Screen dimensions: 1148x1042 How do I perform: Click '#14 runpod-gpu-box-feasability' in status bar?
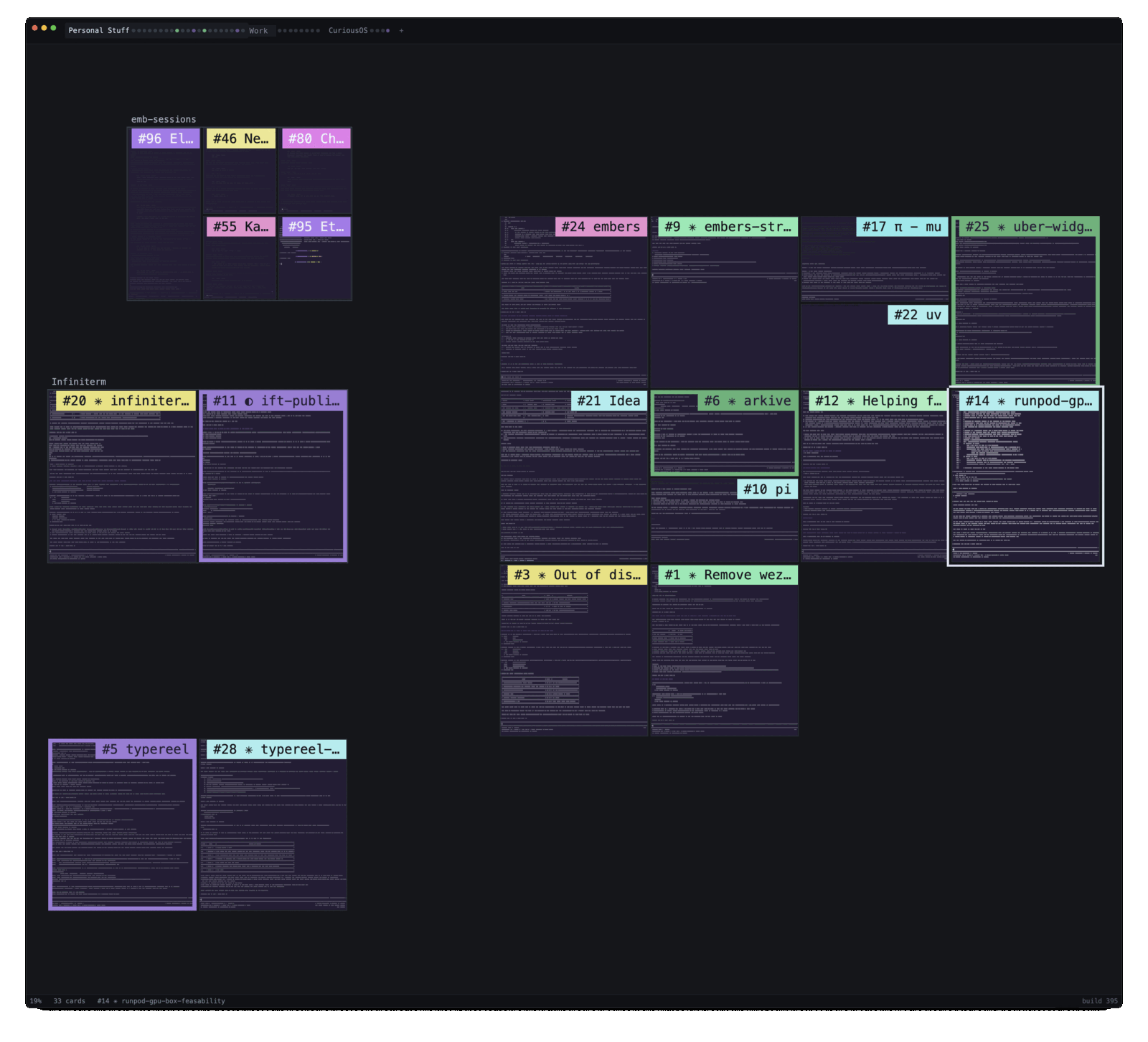coord(161,1001)
